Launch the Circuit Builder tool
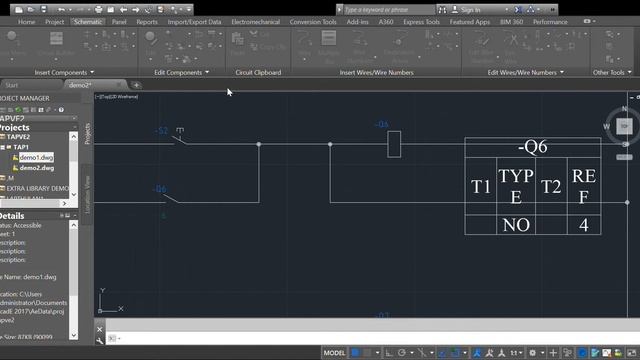 (x=56, y=44)
